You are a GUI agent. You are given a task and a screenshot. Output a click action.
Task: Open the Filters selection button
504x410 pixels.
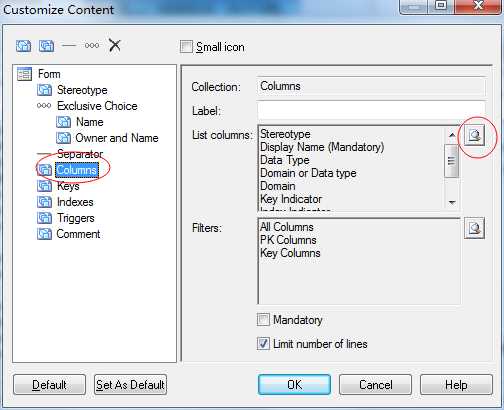[x=474, y=228]
